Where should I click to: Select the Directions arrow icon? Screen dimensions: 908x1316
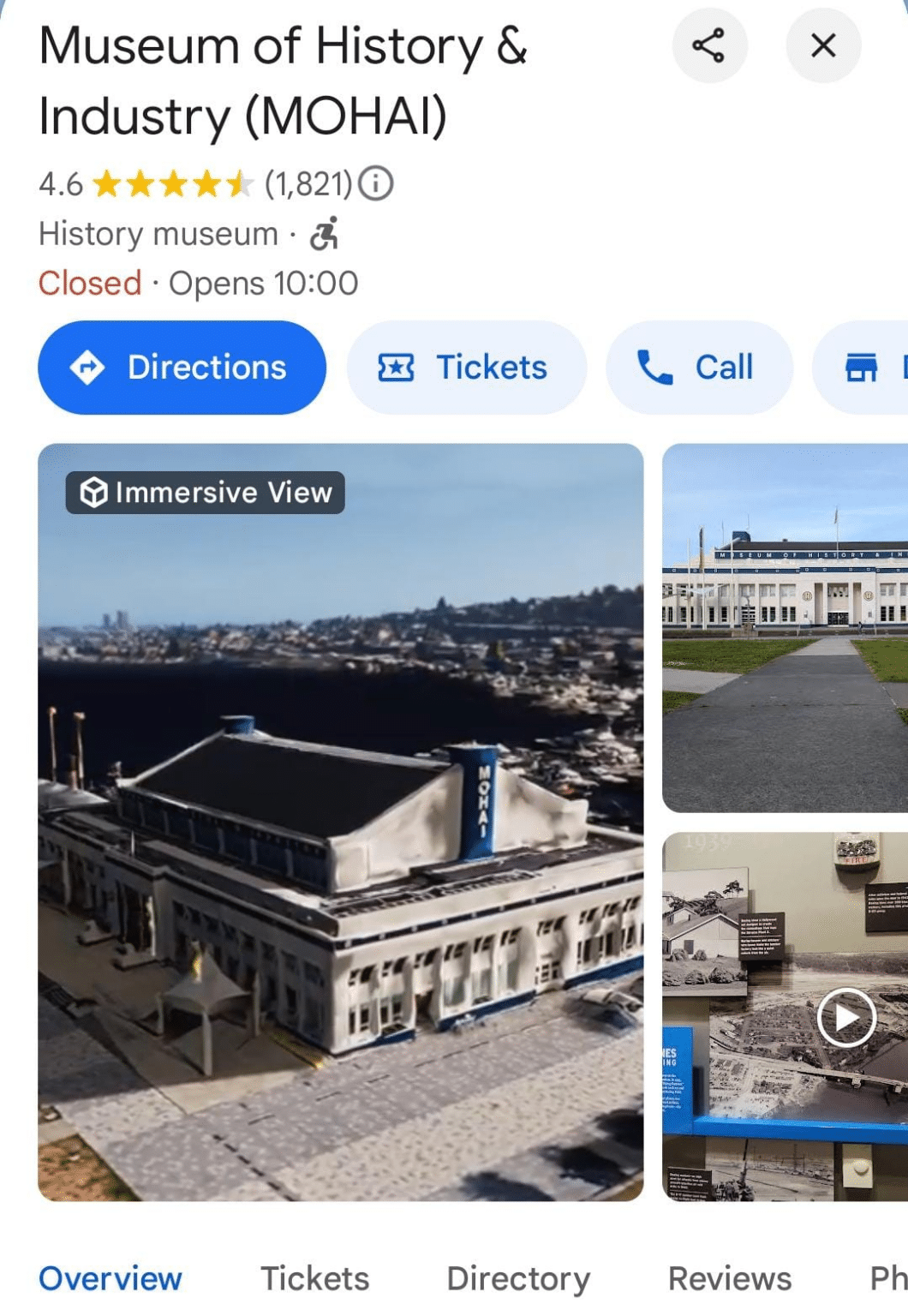pos(89,367)
